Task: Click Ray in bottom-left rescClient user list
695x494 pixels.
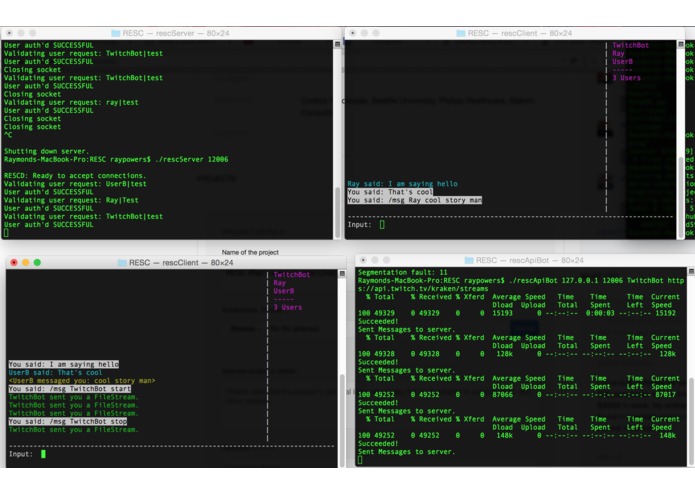Action: tap(280, 283)
